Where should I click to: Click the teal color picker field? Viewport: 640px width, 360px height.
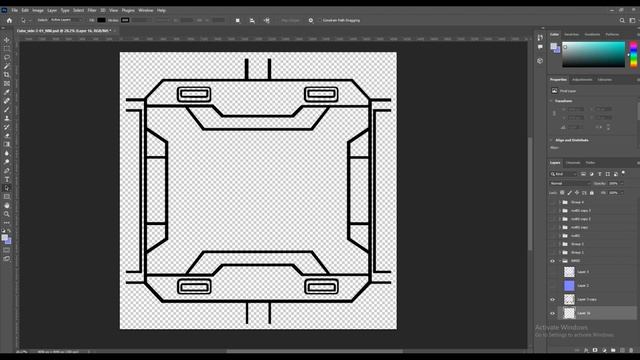click(593, 54)
